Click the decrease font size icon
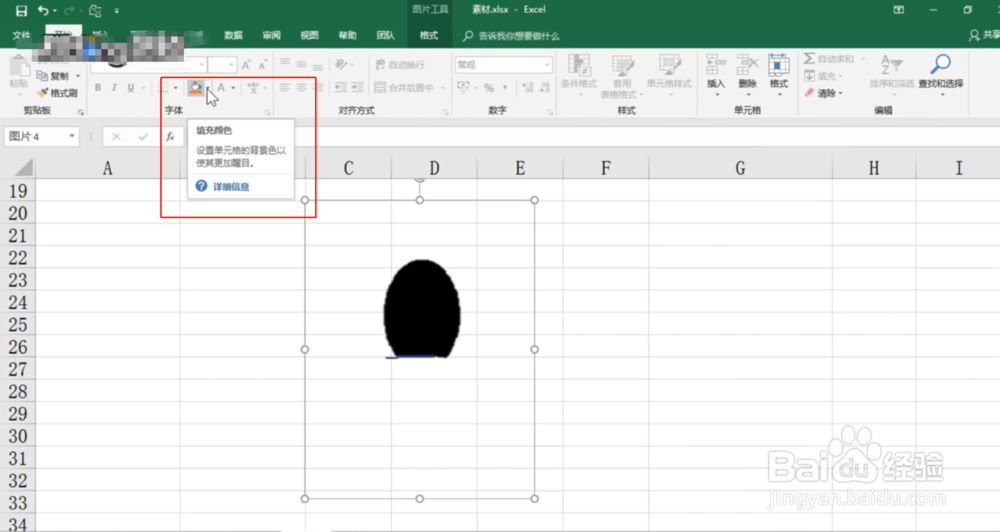 point(263,65)
